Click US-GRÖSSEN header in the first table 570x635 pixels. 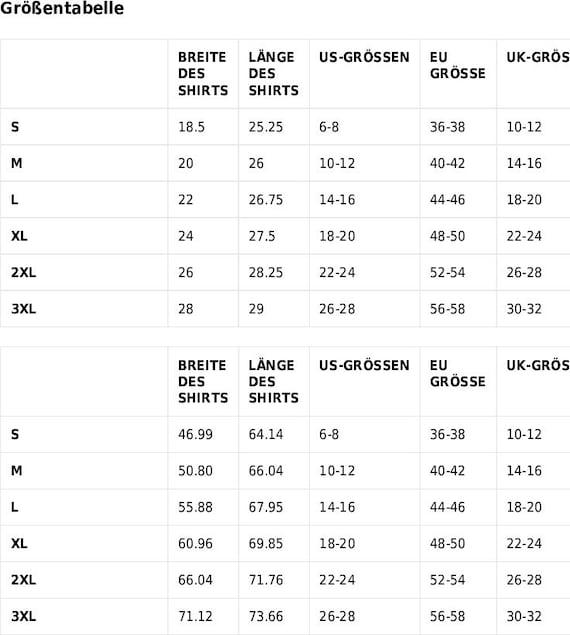tap(364, 57)
